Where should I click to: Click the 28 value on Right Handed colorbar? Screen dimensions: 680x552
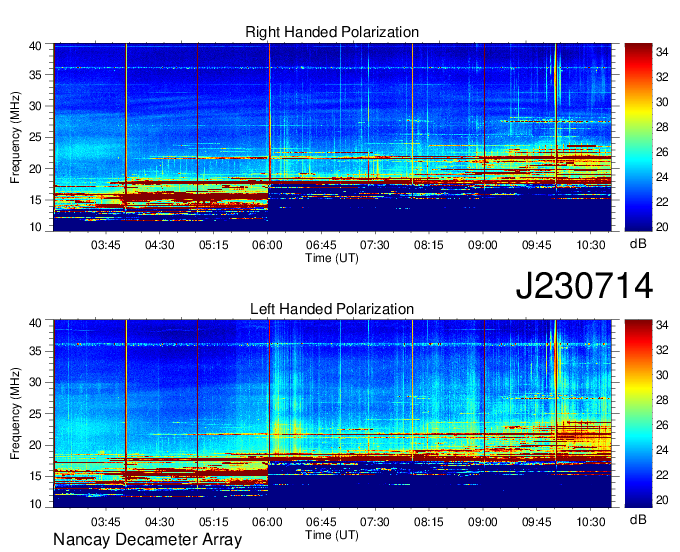click(x=662, y=127)
